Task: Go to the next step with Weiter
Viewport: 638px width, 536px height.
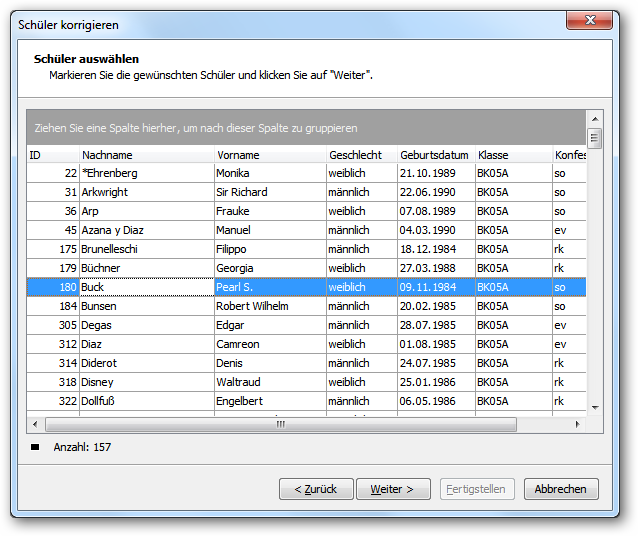Action: [393, 489]
